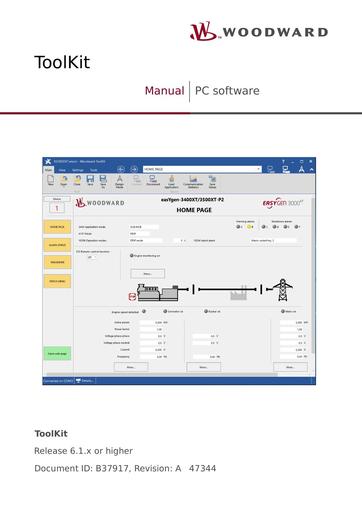The image size is (362, 512).
Task: Click the Woodward logo at the document top
Action: click(x=259, y=31)
